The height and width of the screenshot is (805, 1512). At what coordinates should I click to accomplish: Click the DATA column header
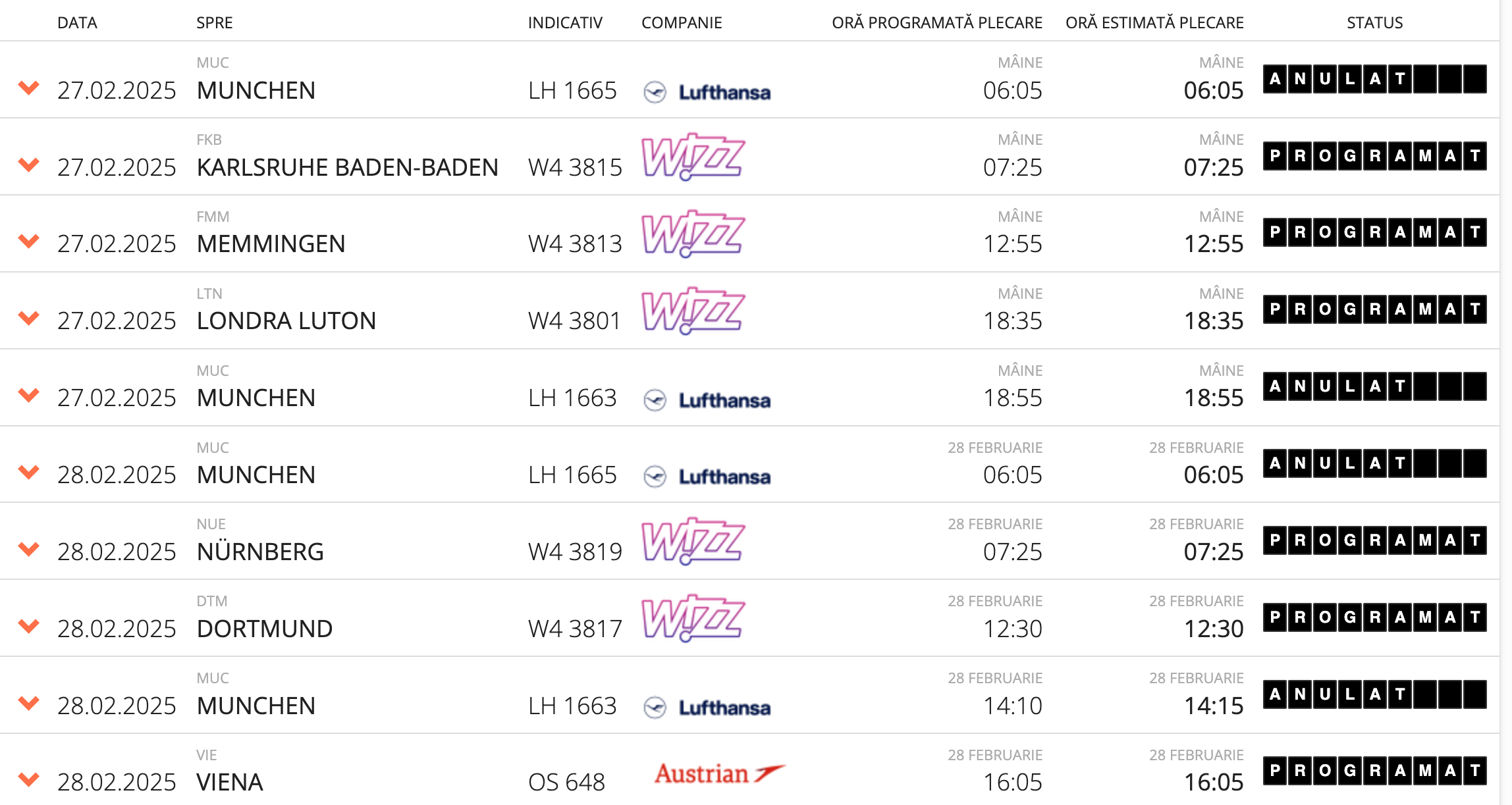[77, 23]
